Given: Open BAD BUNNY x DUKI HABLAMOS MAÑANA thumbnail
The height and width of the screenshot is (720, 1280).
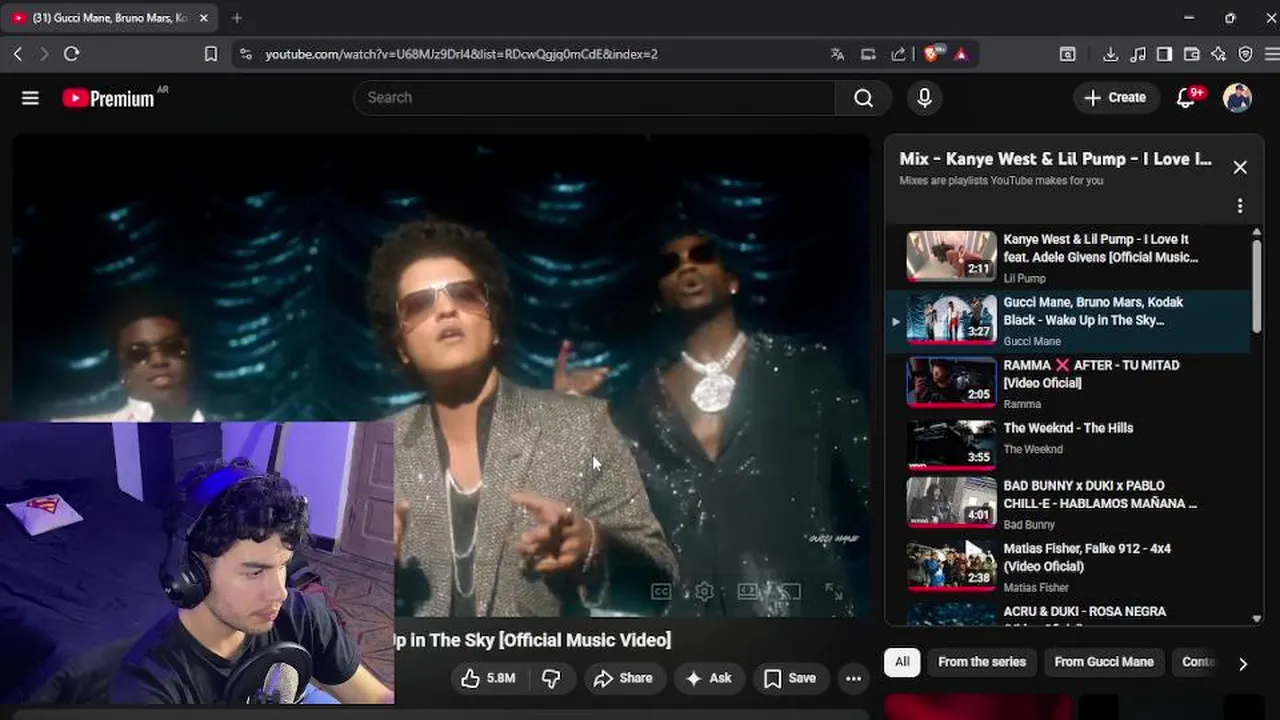Looking at the screenshot, I should click(951, 502).
